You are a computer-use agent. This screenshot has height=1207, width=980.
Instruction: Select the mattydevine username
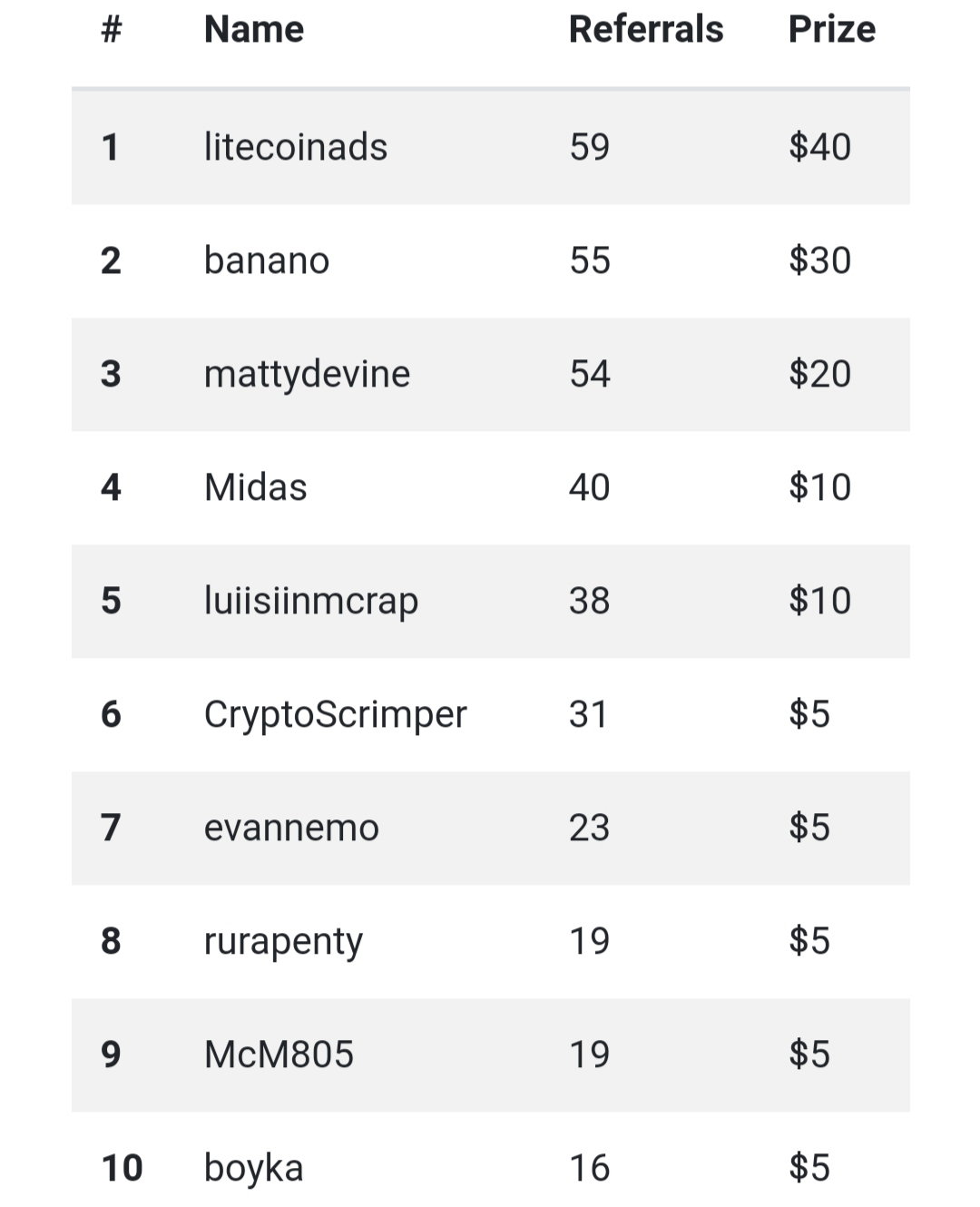pyautogui.click(x=308, y=374)
